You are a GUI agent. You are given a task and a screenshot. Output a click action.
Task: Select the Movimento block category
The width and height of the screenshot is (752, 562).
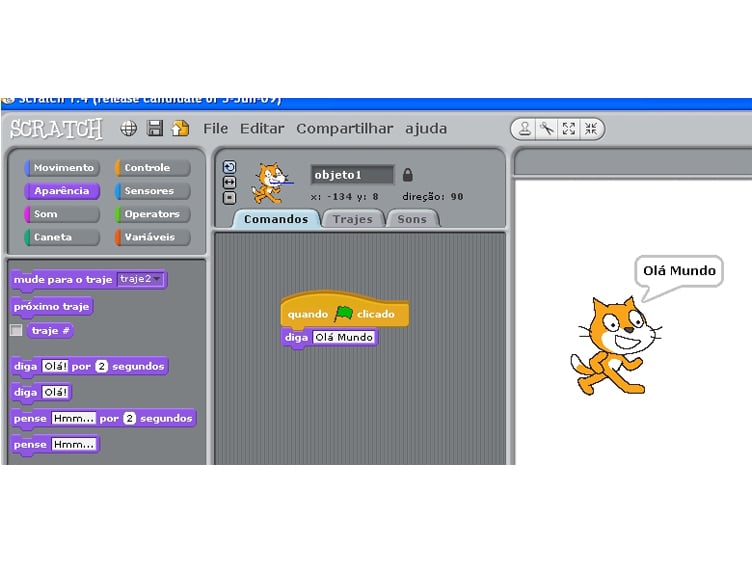tap(62, 168)
